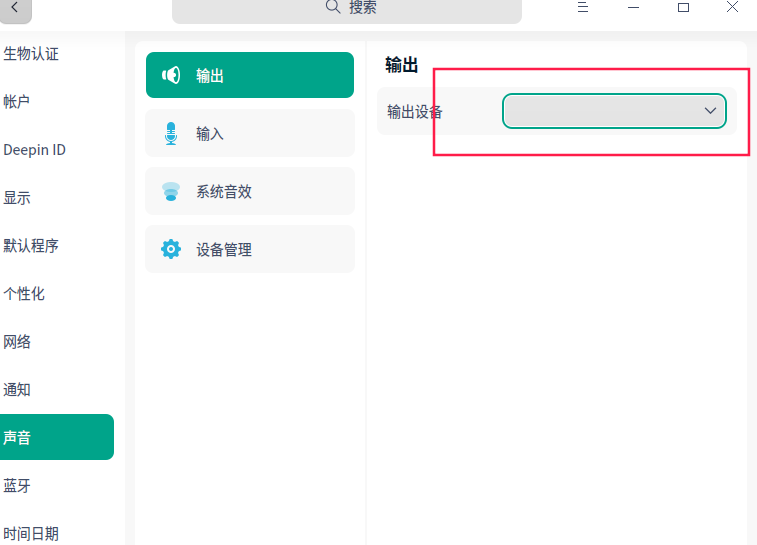Close the settings window
Screen dimensions: 757x545
click(732, 7)
